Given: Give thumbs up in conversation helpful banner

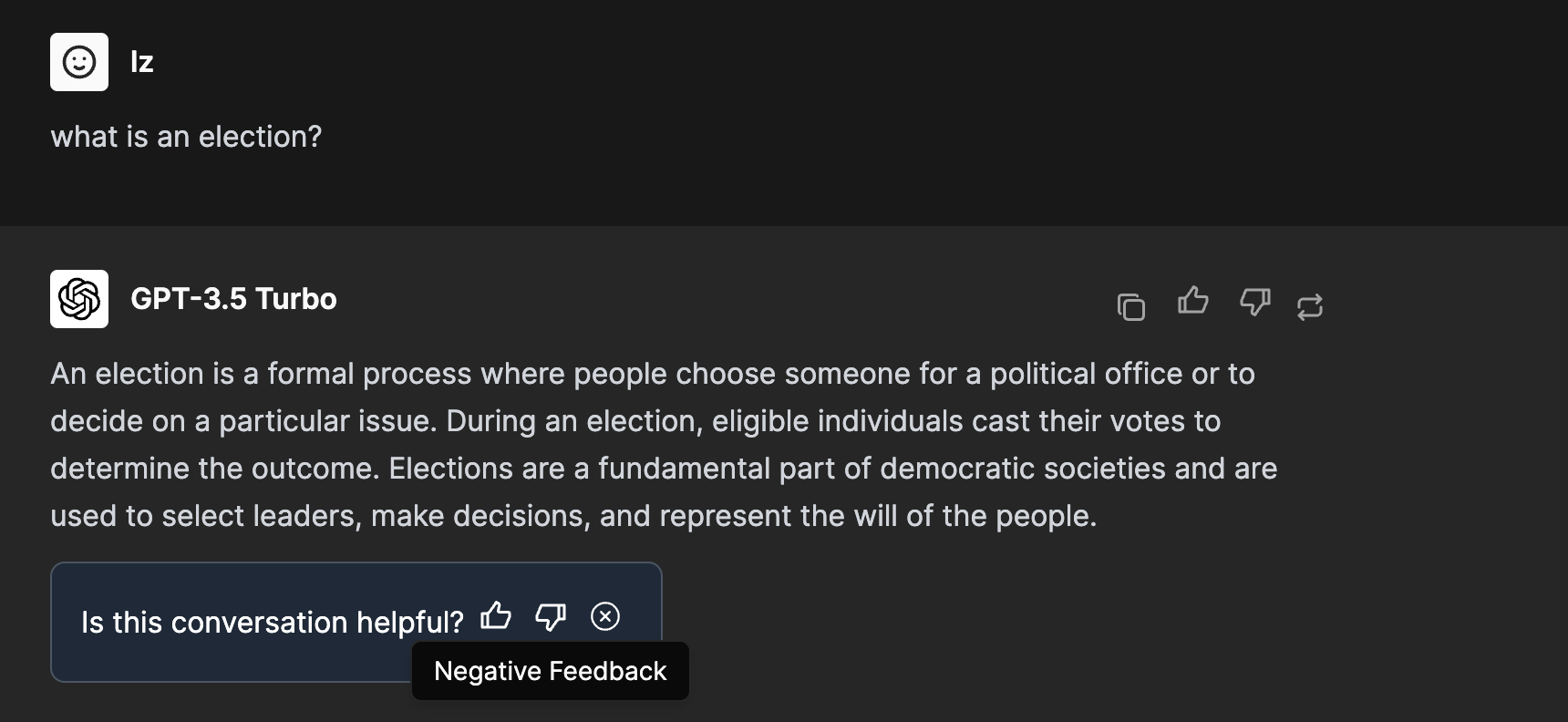Looking at the screenshot, I should pyautogui.click(x=496, y=616).
